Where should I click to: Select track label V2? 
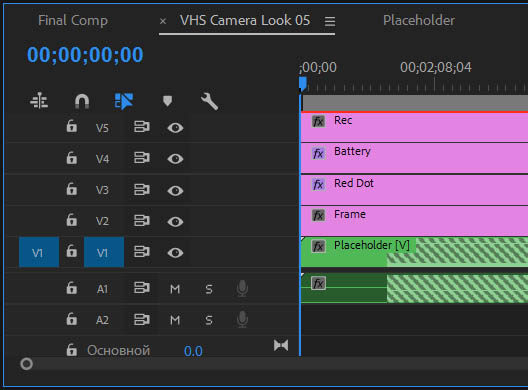(x=102, y=221)
